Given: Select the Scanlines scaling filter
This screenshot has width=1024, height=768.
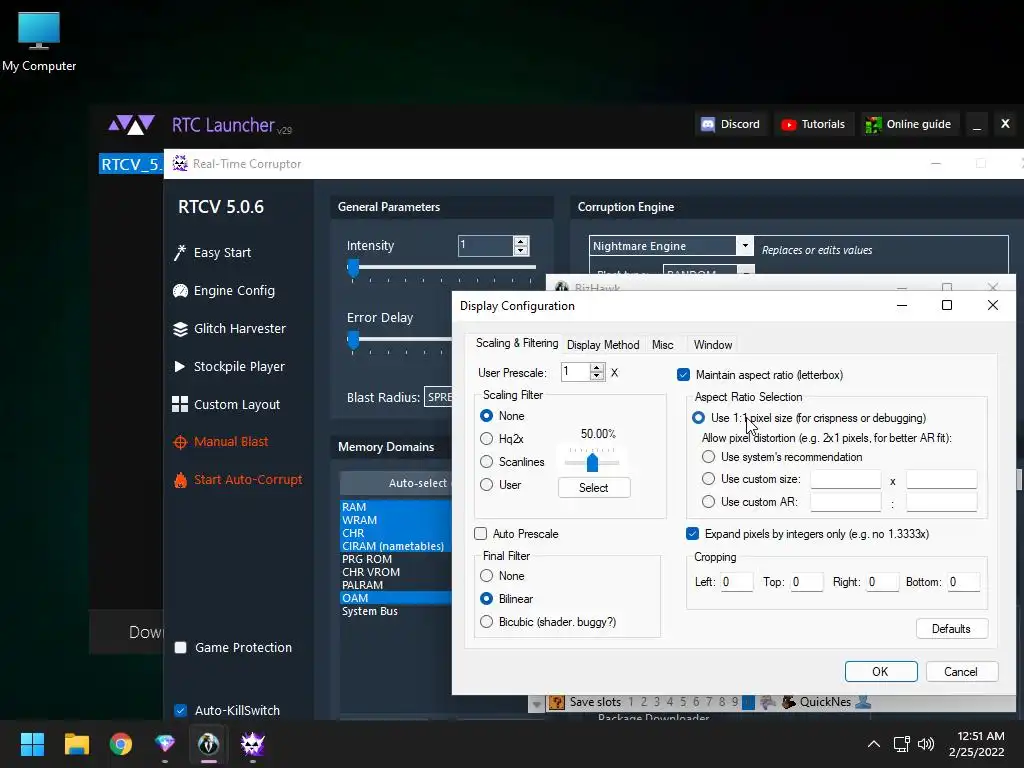Looking at the screenshot, I should [487, 462].
